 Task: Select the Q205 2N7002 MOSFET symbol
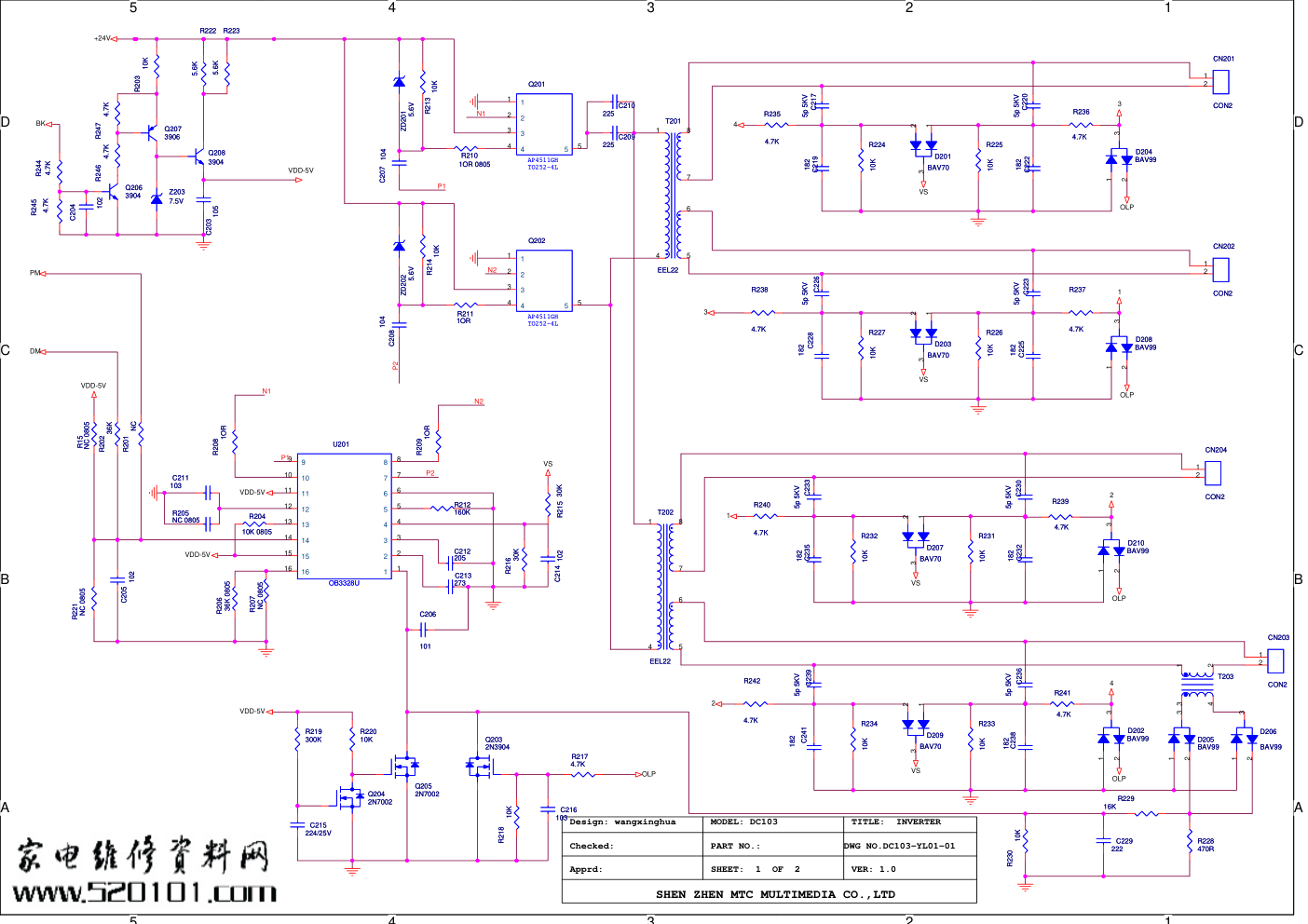tap(406, 767)
